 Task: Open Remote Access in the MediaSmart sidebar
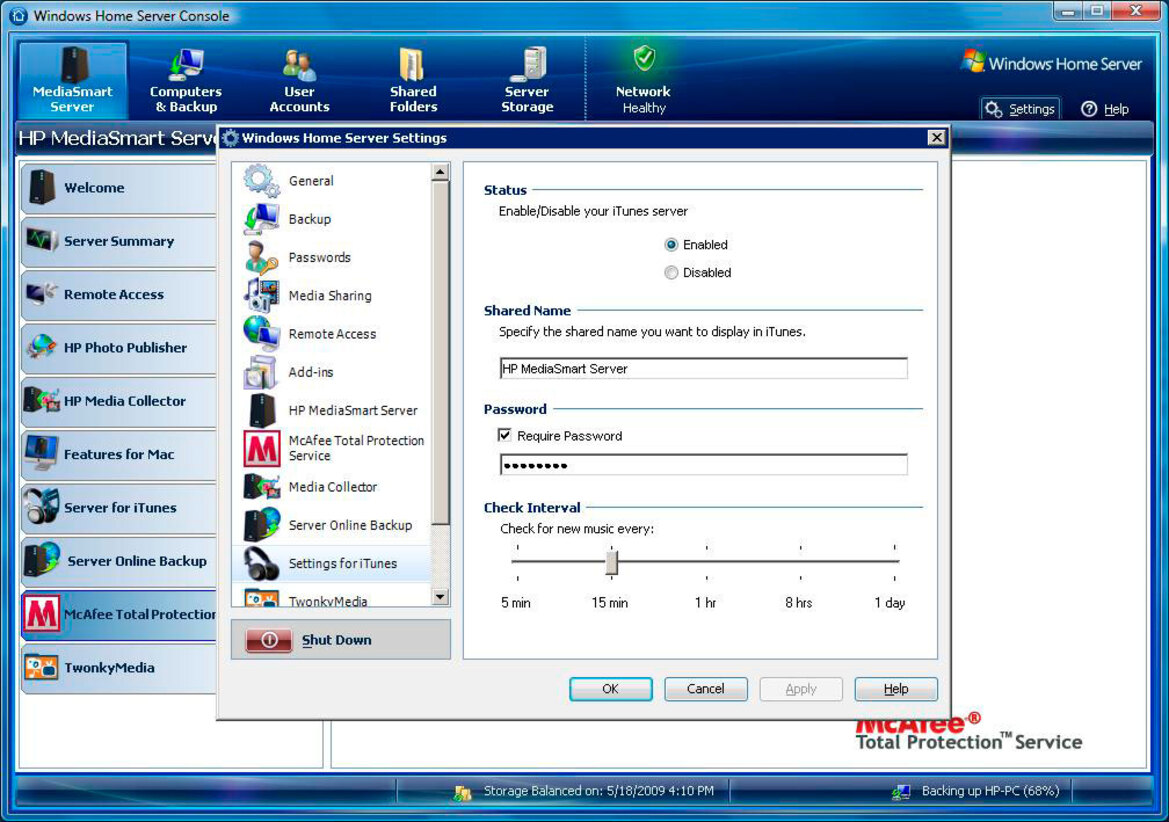pyautogui.click(x=119, y=294)
